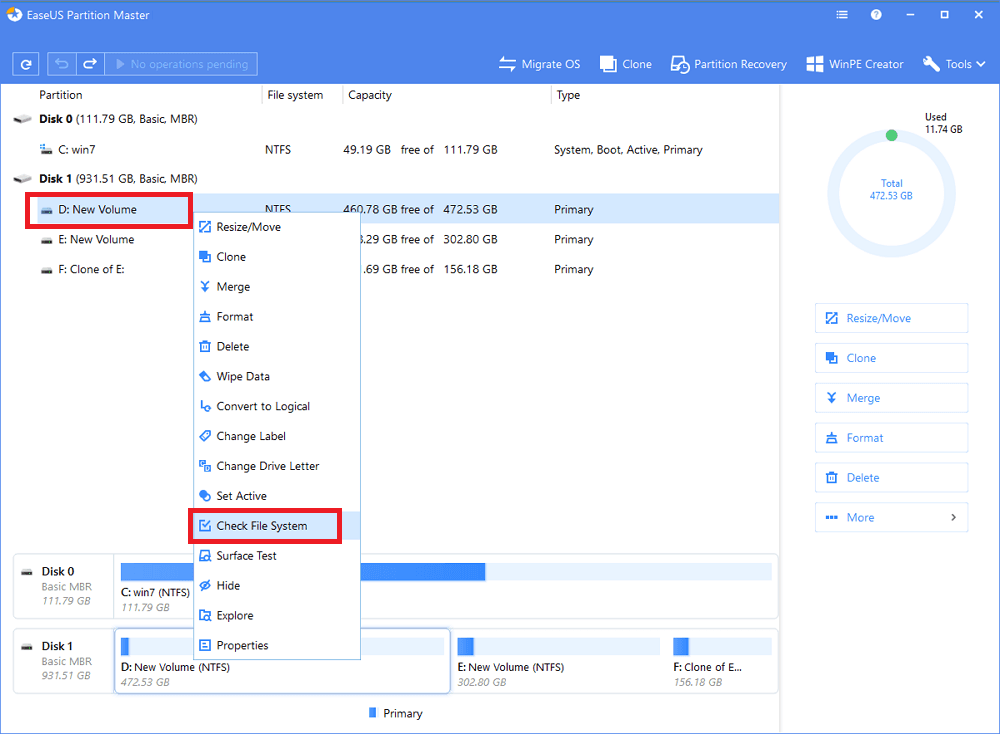
Task: Pick Change Drive Letter in the context menu
Action: [x=267, y=466]
